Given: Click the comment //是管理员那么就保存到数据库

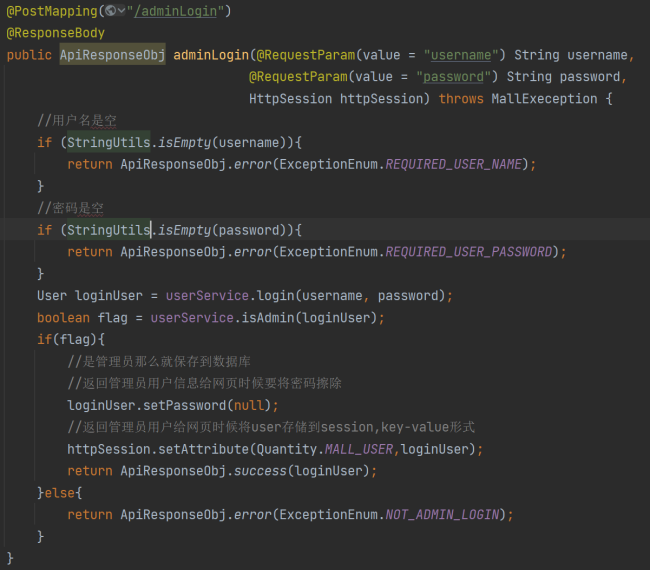Looking at the screenshot, I should [159, 361].
